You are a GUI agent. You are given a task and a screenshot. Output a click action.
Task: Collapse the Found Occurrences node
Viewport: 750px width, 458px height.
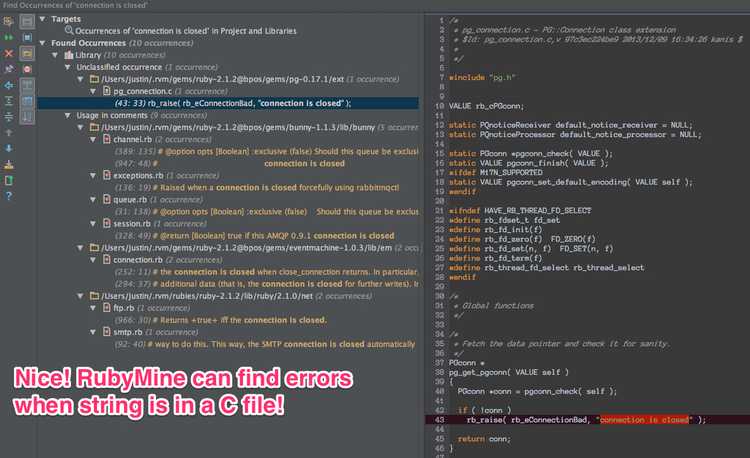pos(41,43)
